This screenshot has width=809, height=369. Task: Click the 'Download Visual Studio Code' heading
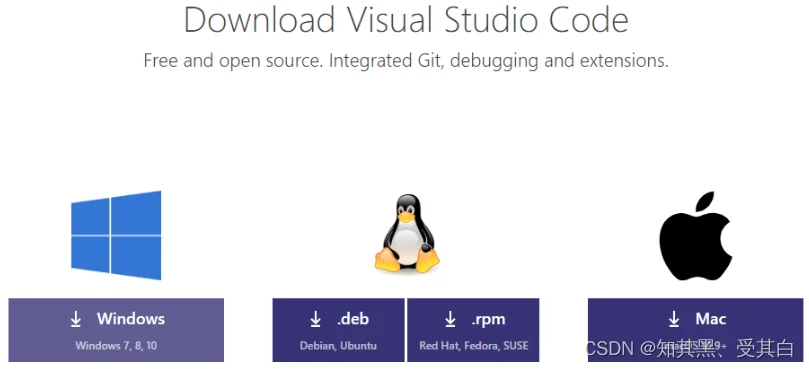tap(406, 20)
